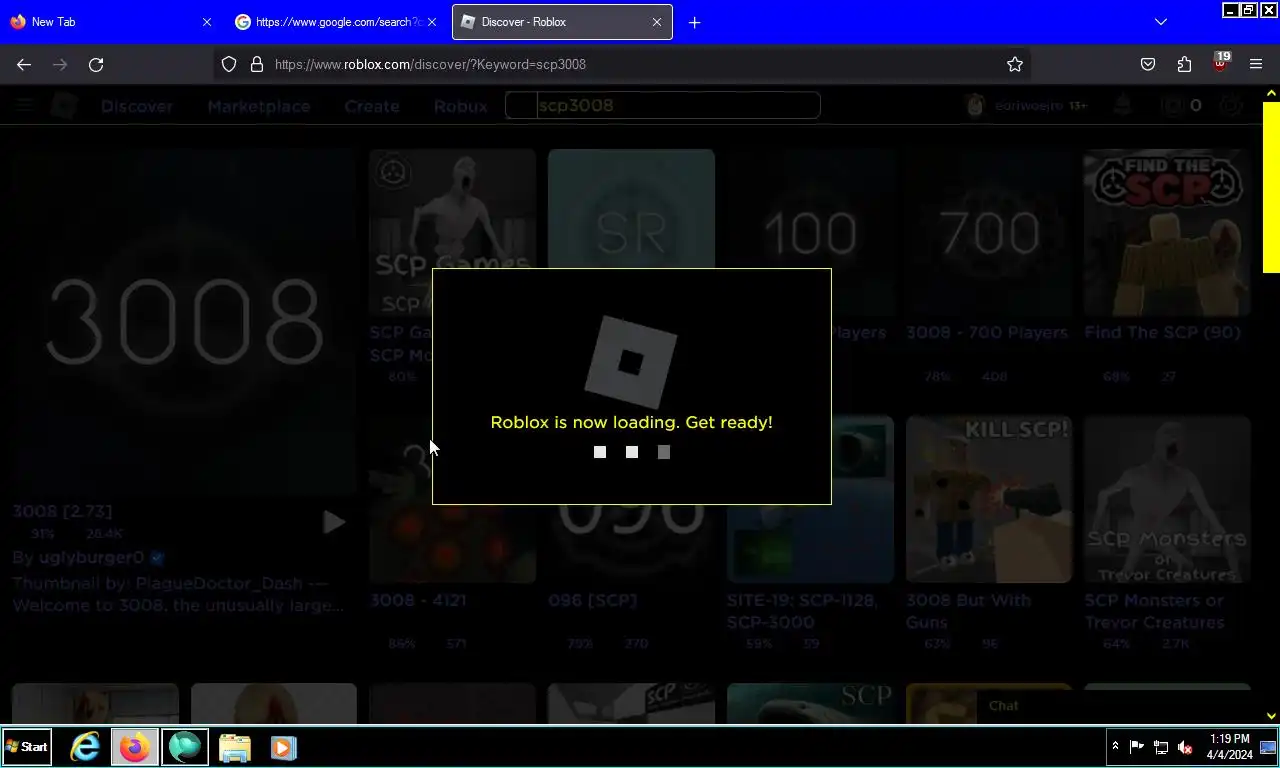Open SCP Monsters or Trevor Creatures thumbnail
1280x768 pixels.
click(1167, 499)
